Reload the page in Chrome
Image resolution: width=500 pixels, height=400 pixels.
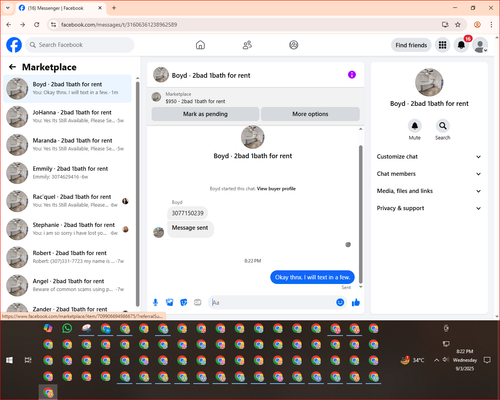(37, 24)
